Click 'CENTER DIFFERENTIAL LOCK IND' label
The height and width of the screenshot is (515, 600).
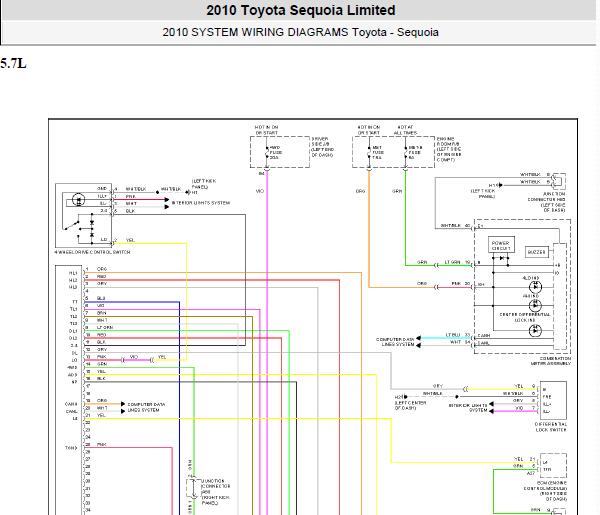tap(525, 317)
